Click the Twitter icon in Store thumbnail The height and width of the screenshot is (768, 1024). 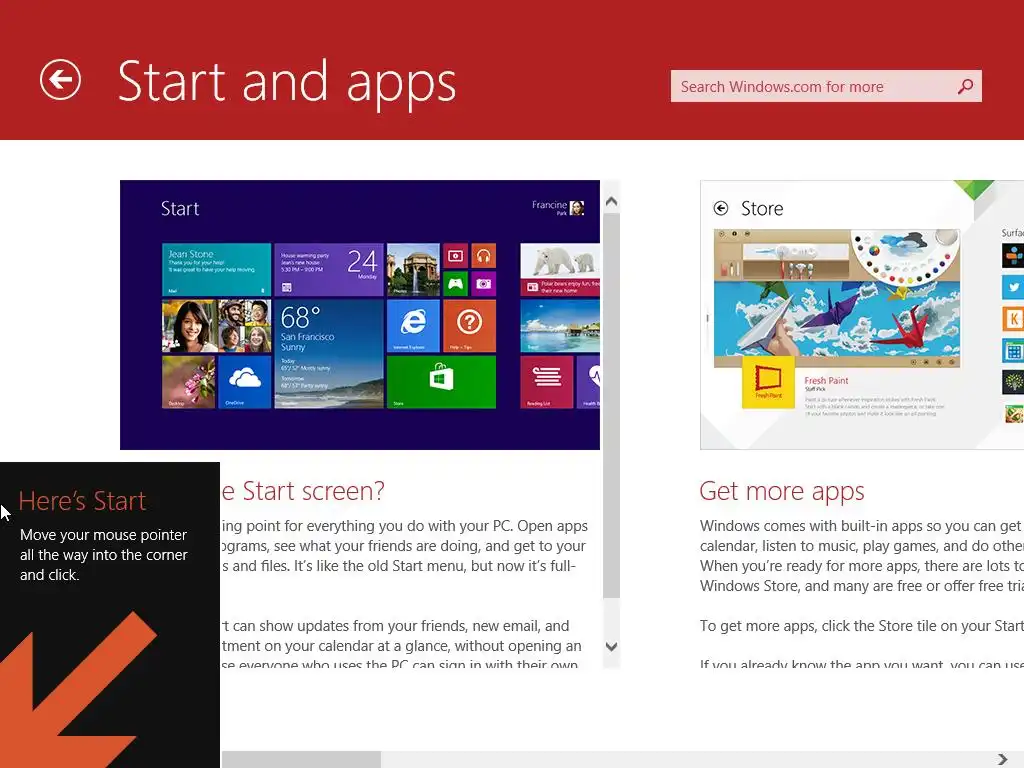(x=1013, y=287)
